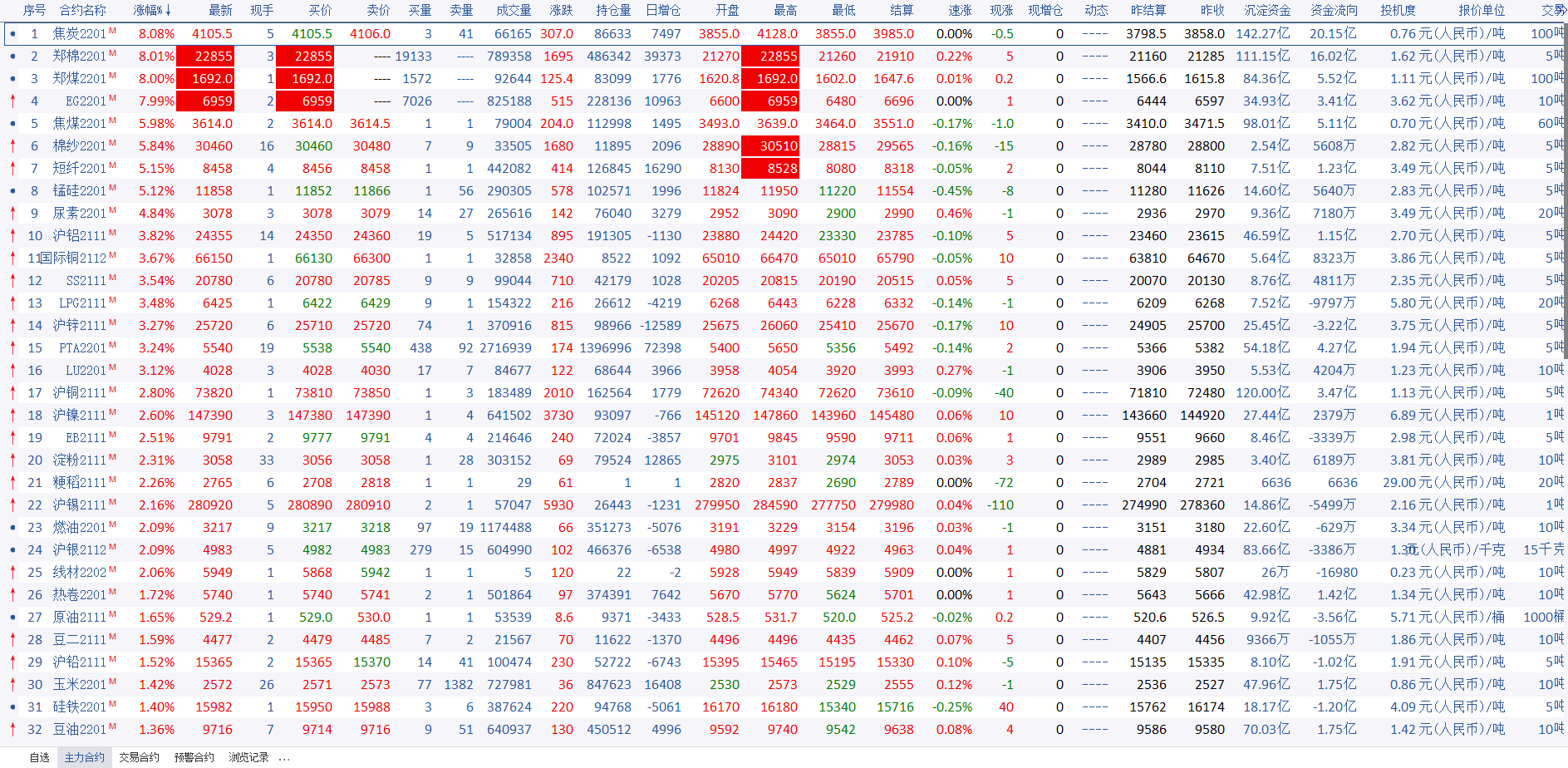
Task: Sort by the 速涨 column header
Action: click(960, 10)
